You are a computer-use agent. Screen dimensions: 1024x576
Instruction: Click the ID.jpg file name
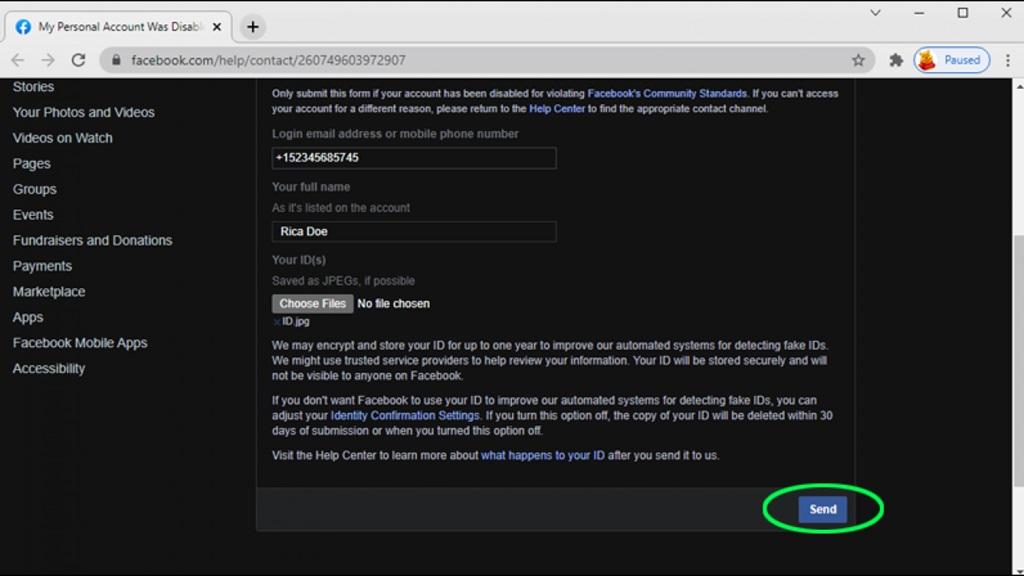[x=296, y=321]
